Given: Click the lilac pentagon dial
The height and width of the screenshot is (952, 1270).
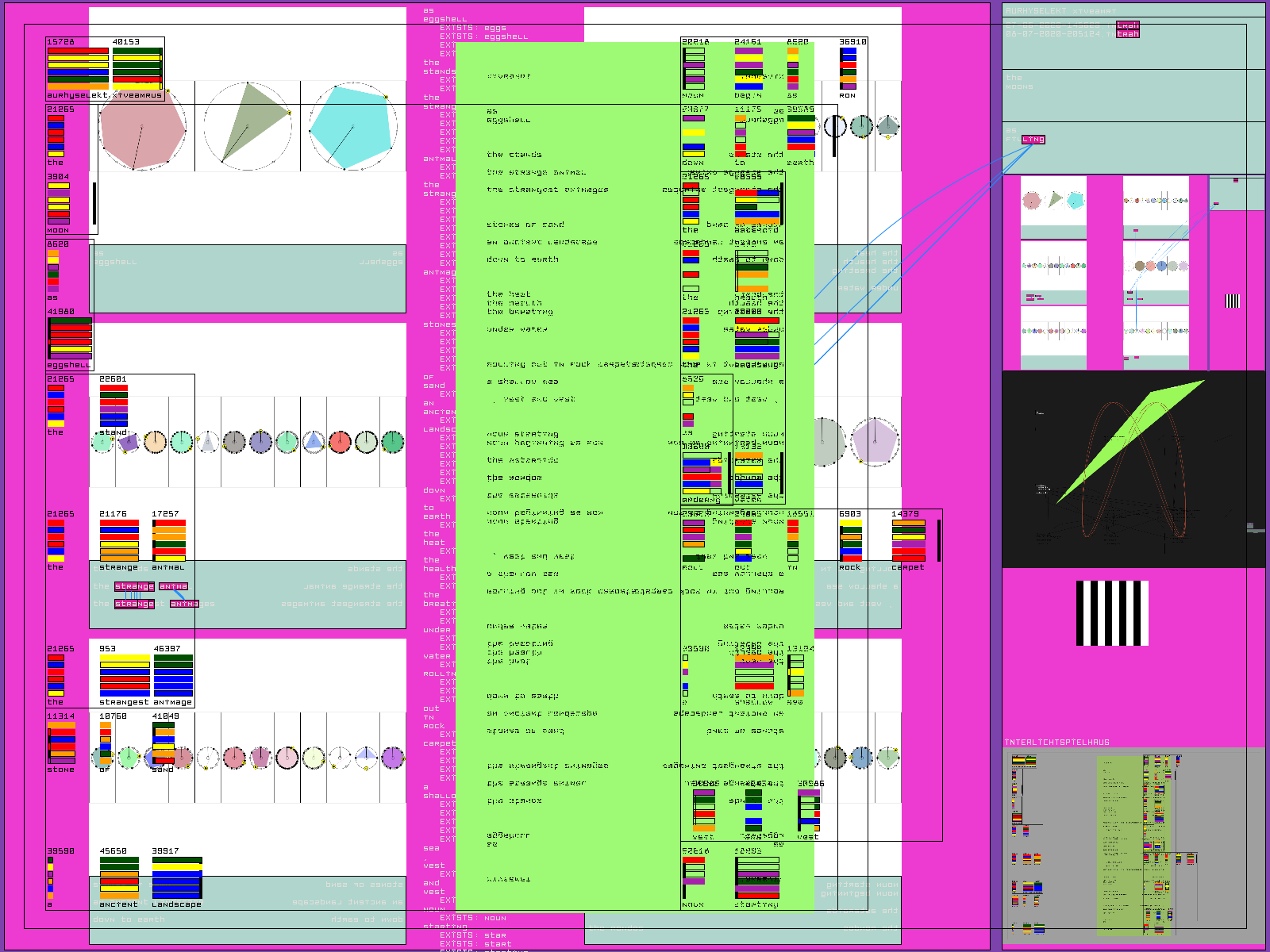Looking at the screenshot, I should 874,442.
